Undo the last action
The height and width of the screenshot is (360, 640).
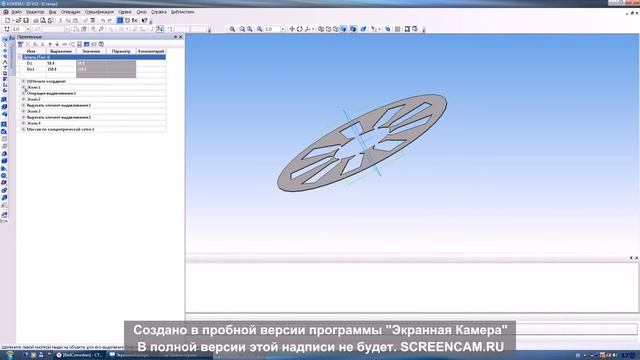[103, 20]
